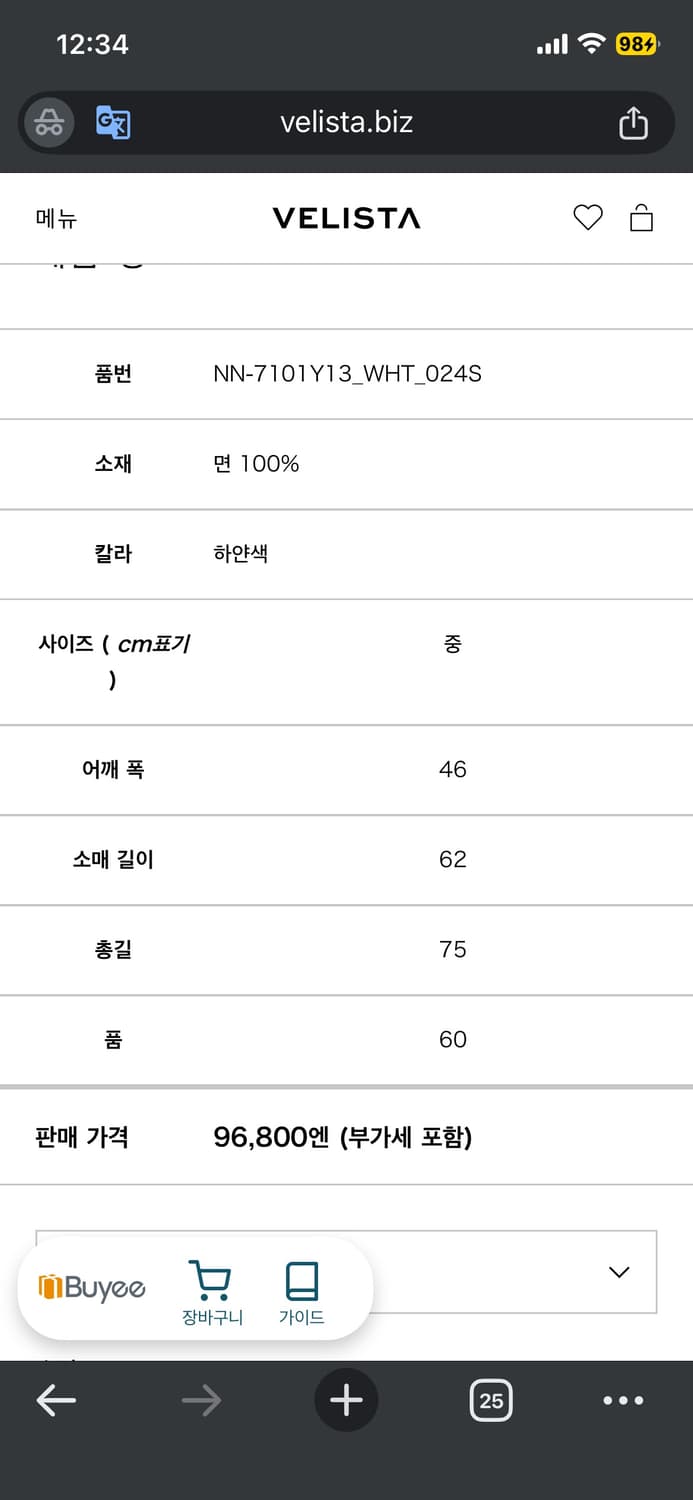Open the Google Translate page translation icon
This screenshot has height=1500, width=693.
[x=113, y=122]
